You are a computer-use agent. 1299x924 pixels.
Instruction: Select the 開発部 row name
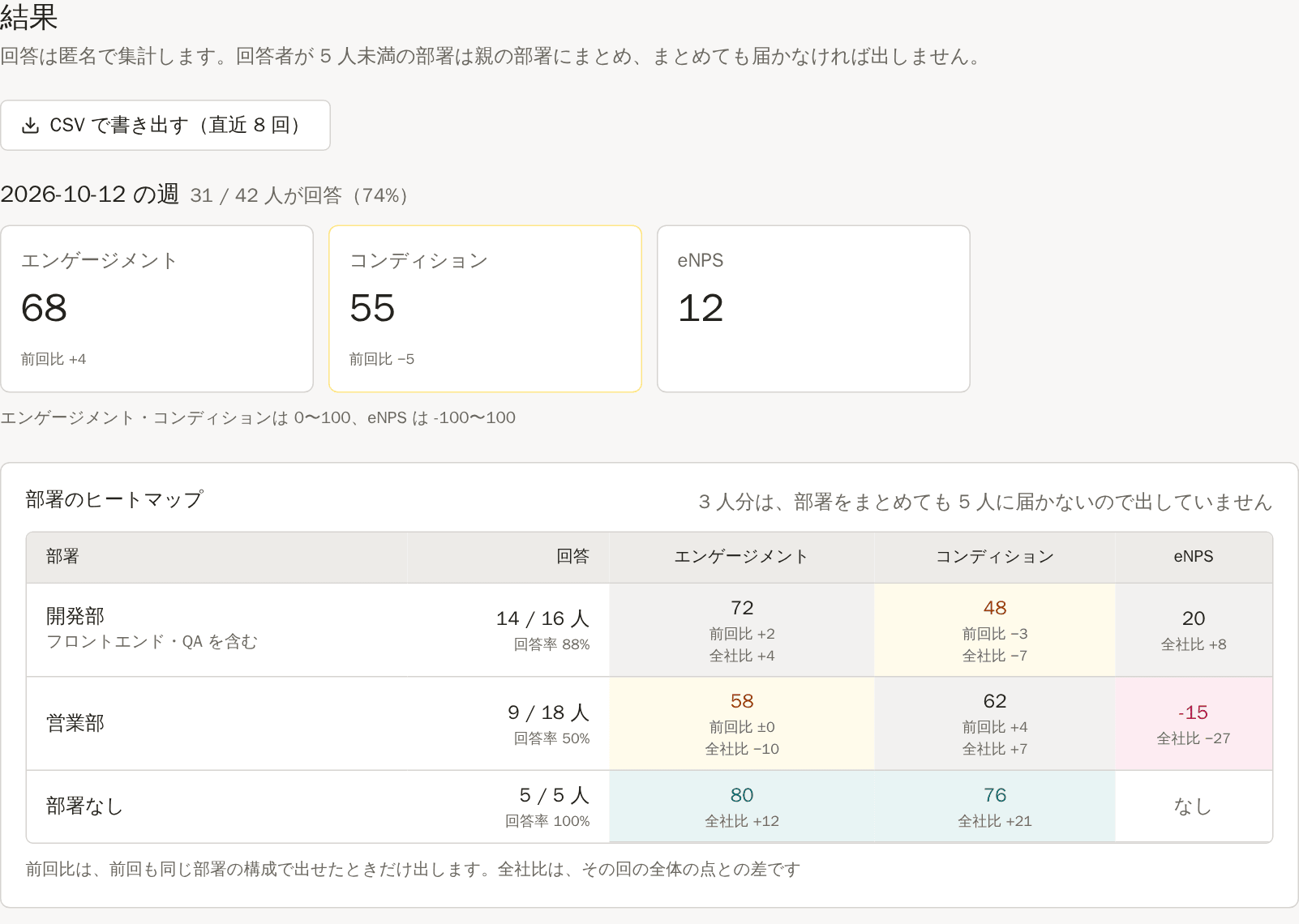(x=75, y=617)
